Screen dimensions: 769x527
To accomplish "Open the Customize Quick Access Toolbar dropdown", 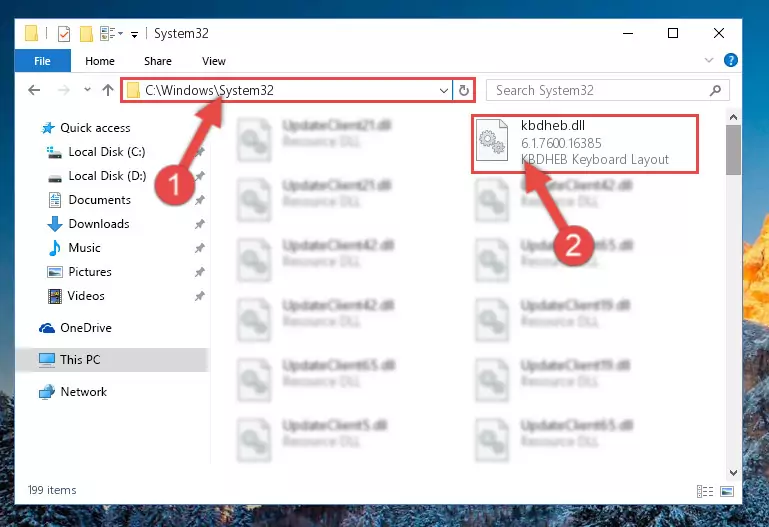I will [134, 34].
